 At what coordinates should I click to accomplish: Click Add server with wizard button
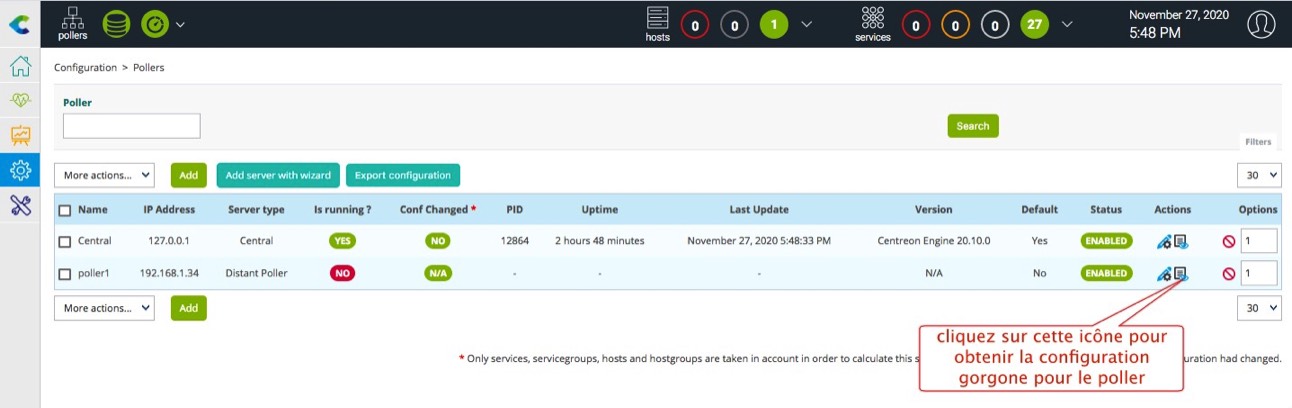[x=278, y=175]
